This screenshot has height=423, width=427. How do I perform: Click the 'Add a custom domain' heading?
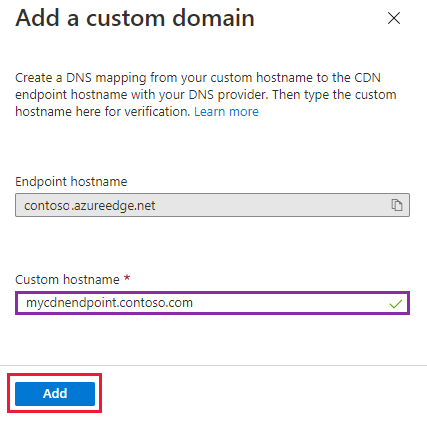135,18
